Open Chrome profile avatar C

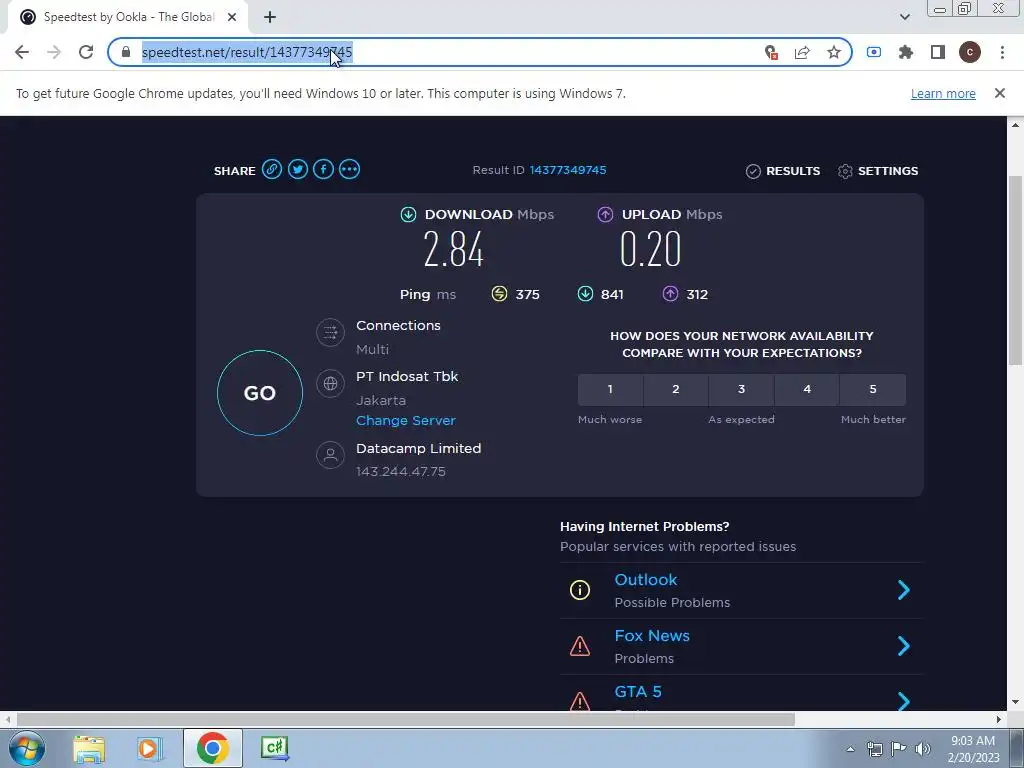pos(970,52)
